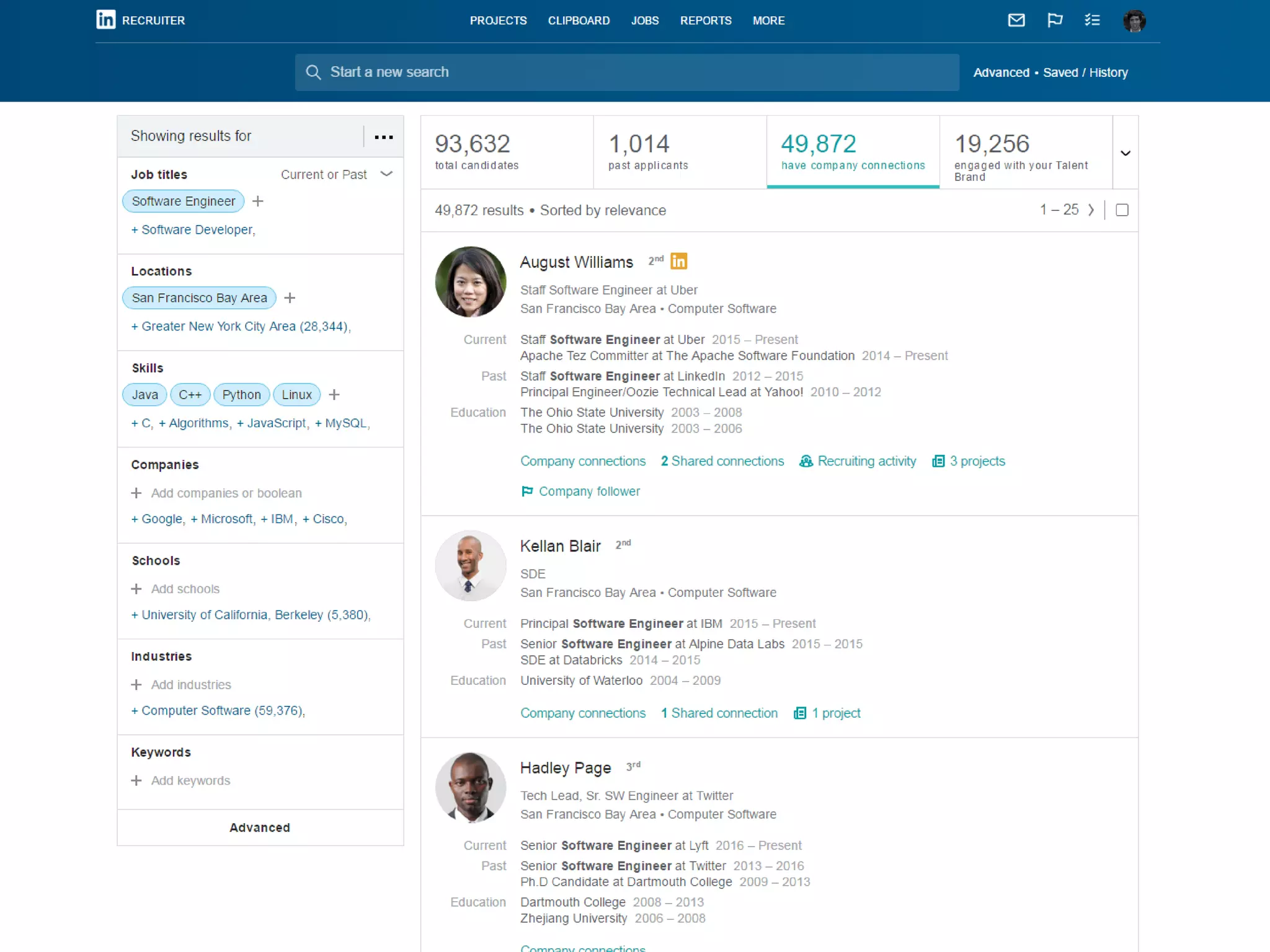Click the Advanced button below the filters
Image resolution: width=1270 pixels, height=952 pixels.
point(260,827)
